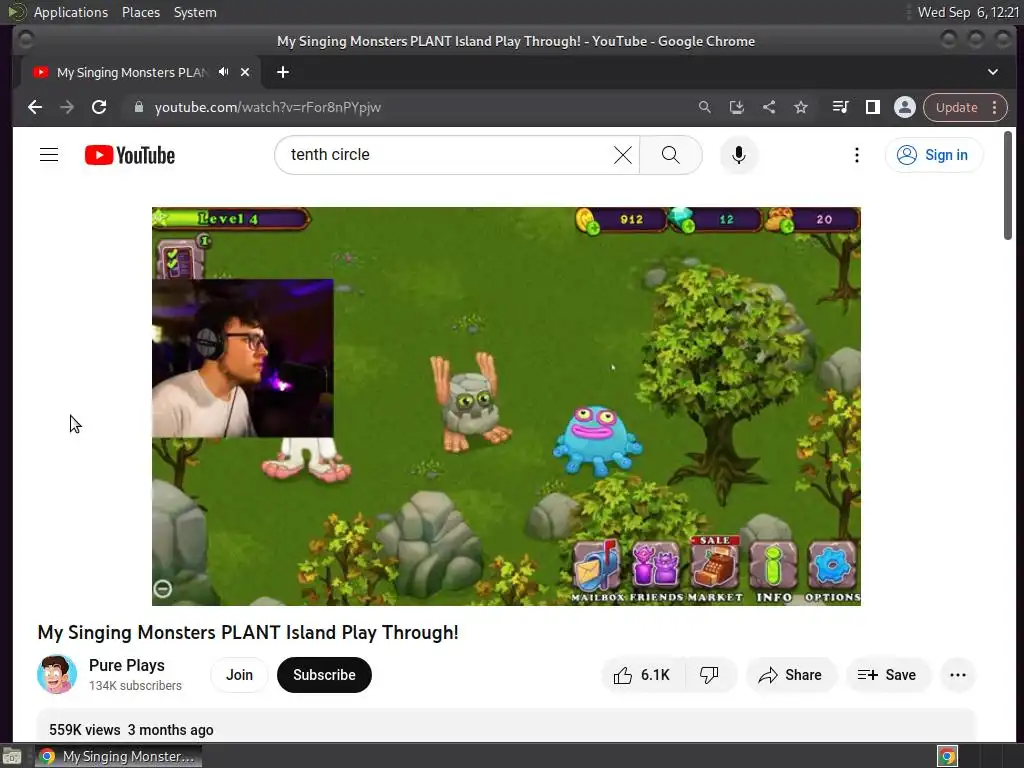
Task: Expand the description at 559K views
Action: click(506, 726)
